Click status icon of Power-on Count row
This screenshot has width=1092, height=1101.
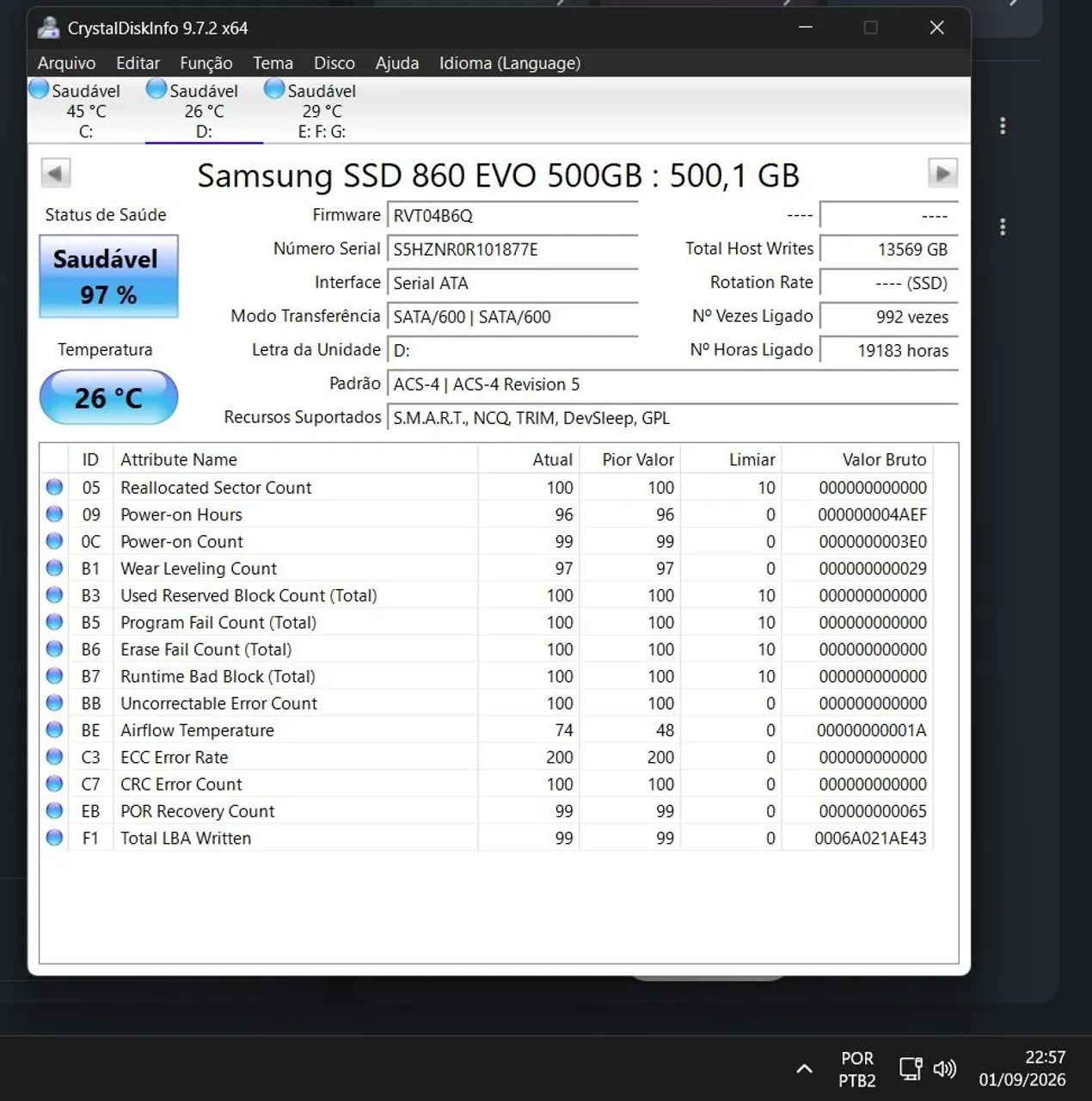[x=54, y=541]
